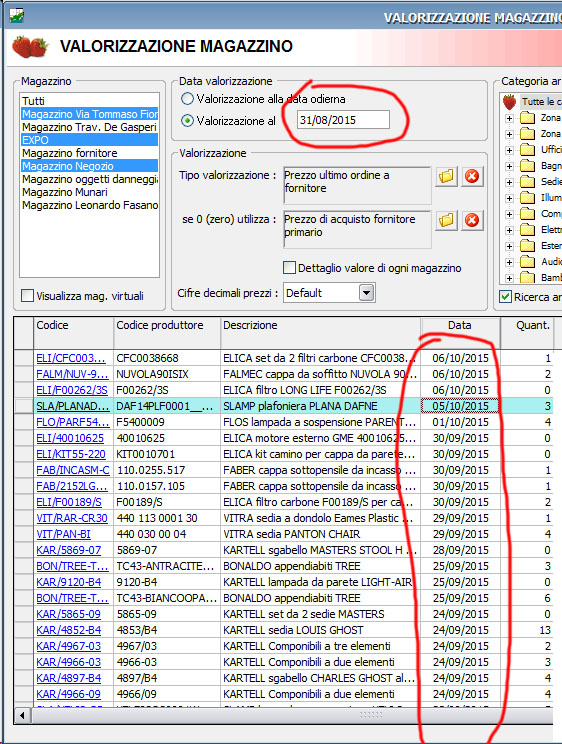Open article link FAB/INCASM-C
The height and width of the screenshot is (744, 562).
[x=73, y=470]
